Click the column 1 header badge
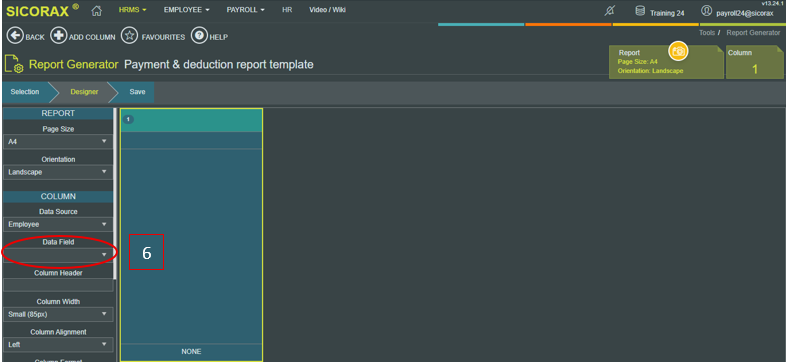The height and width of the screenshot is (362, 787). click(128, 119)
